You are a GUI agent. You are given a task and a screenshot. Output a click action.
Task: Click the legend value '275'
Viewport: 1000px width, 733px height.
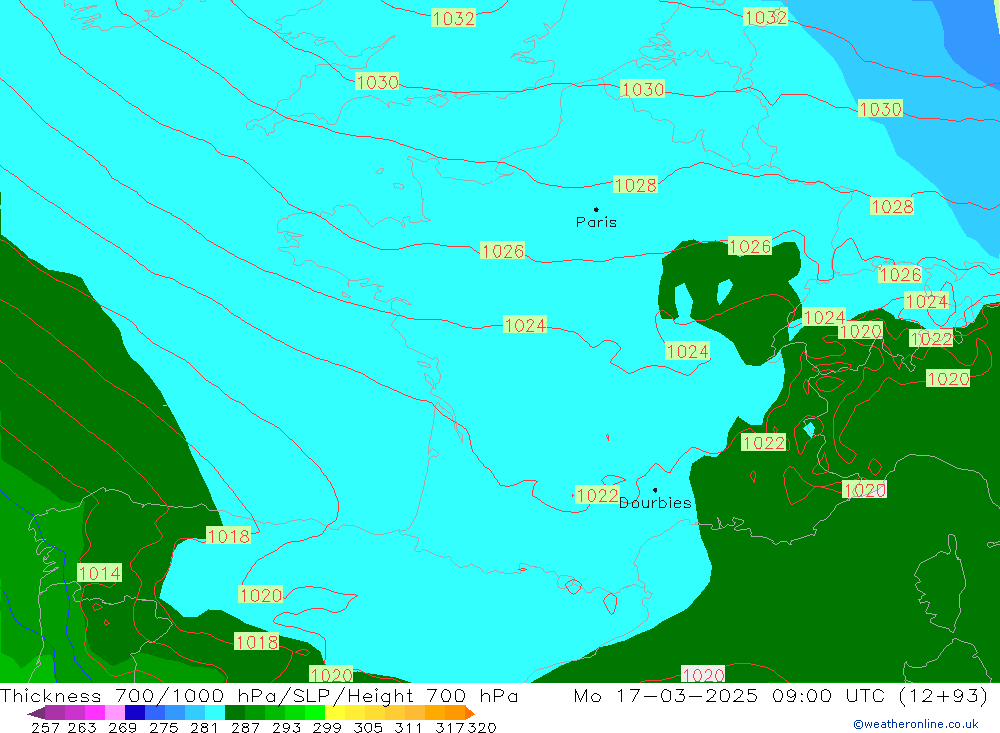coord(164,727)
